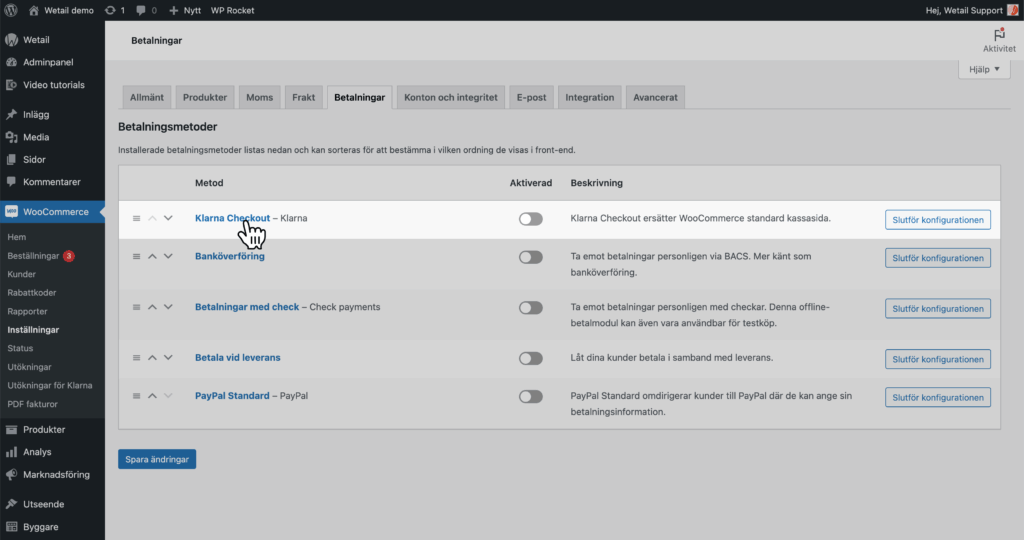Enable the Klarna Checkout payment toggle
Screen dimensions: 1024x540
(530, 219)
